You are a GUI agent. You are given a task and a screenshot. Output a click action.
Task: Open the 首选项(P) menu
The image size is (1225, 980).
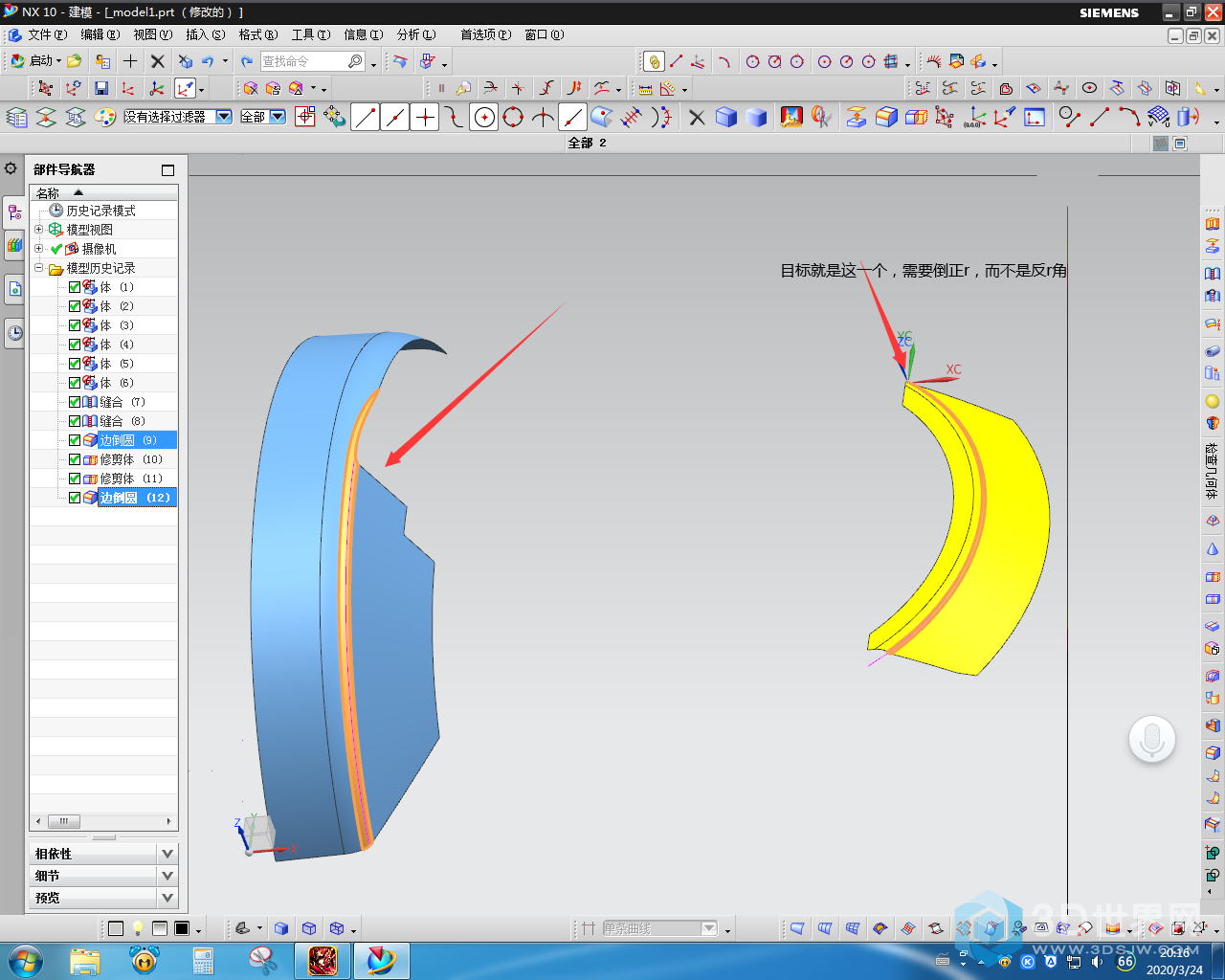(485, 34)
